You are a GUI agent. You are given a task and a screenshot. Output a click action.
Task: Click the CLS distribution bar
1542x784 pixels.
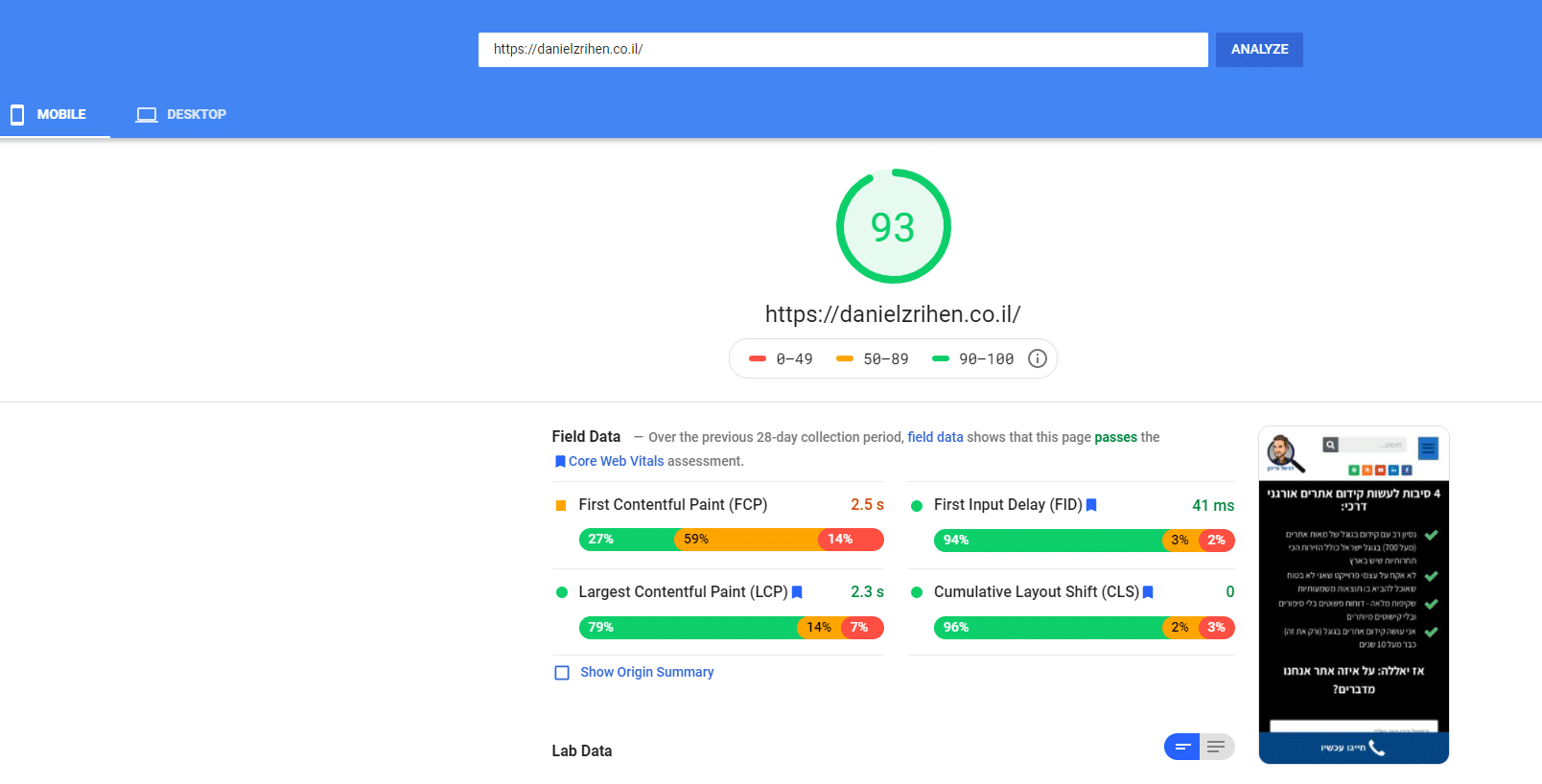pos(1085,628)
